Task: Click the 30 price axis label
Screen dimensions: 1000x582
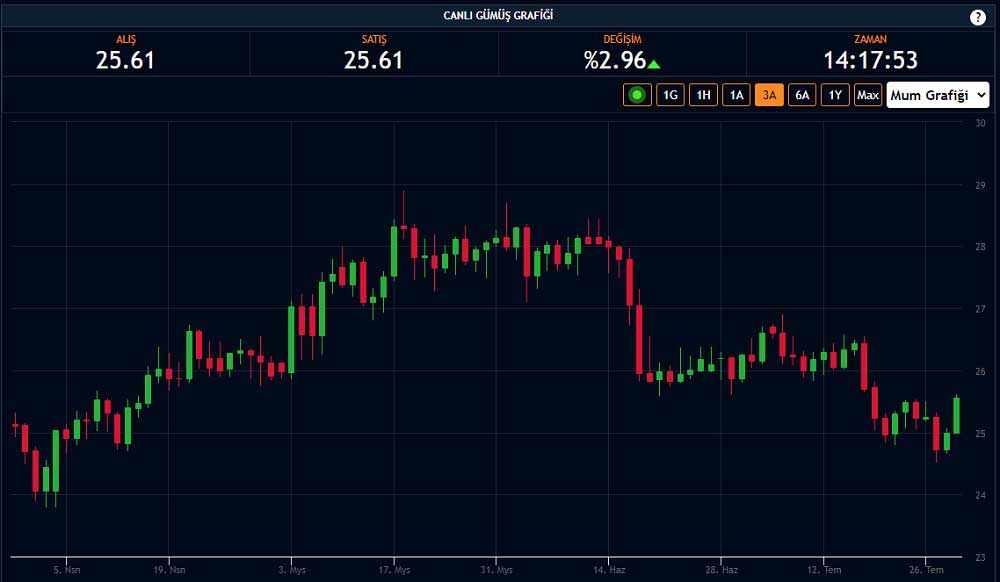Action: pos(980,123)
